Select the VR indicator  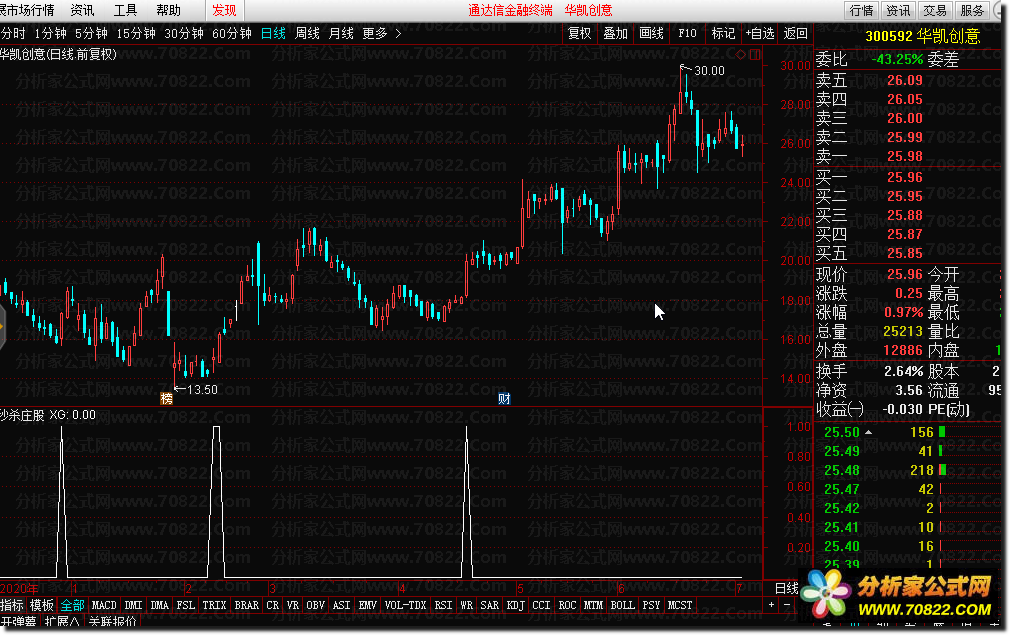click(x=293, y=605)
